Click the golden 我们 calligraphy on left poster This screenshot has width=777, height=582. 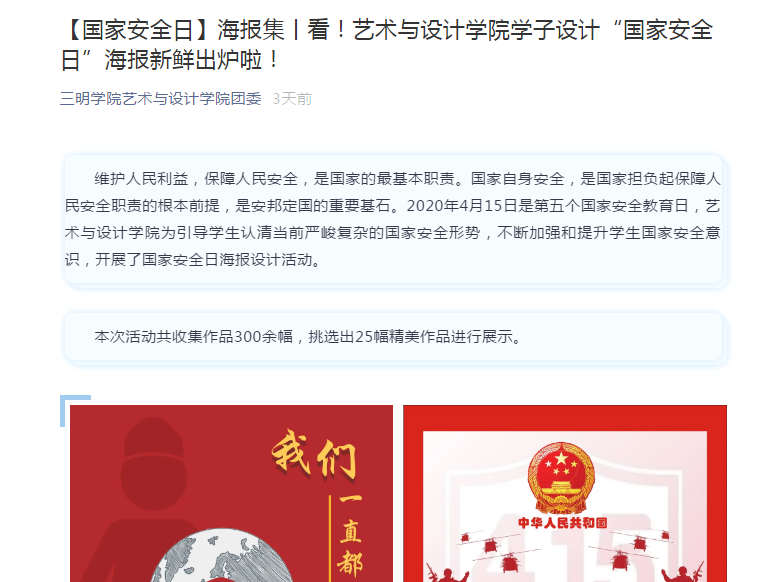315,455
